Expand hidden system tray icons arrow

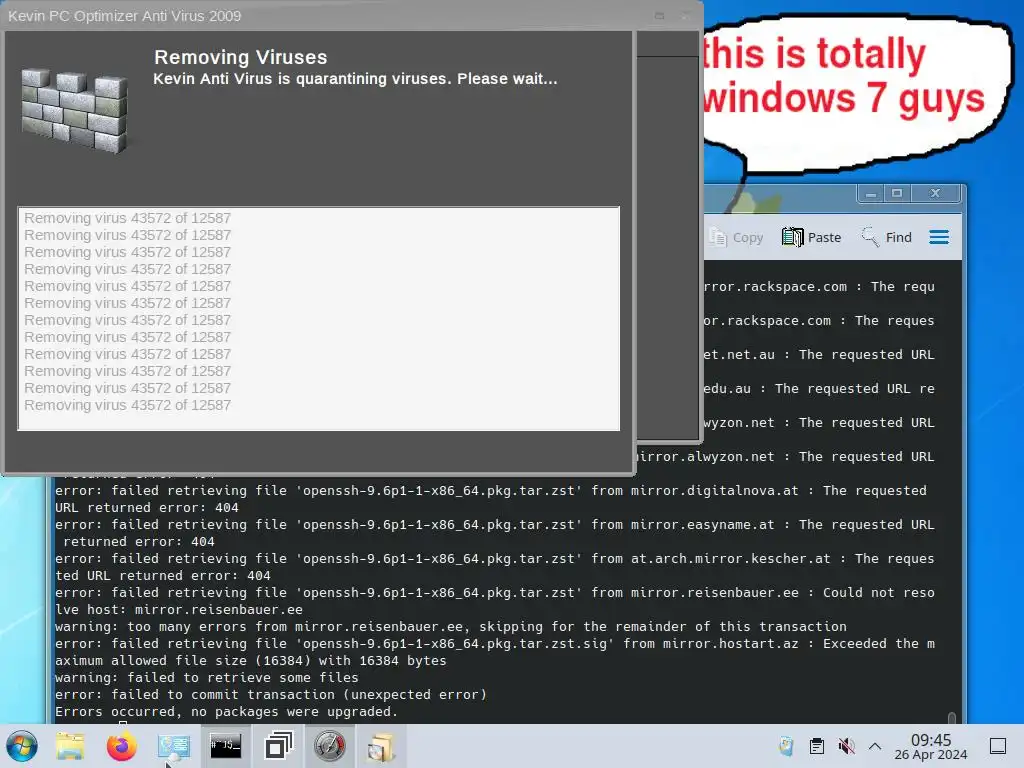(x=875, y=746)
